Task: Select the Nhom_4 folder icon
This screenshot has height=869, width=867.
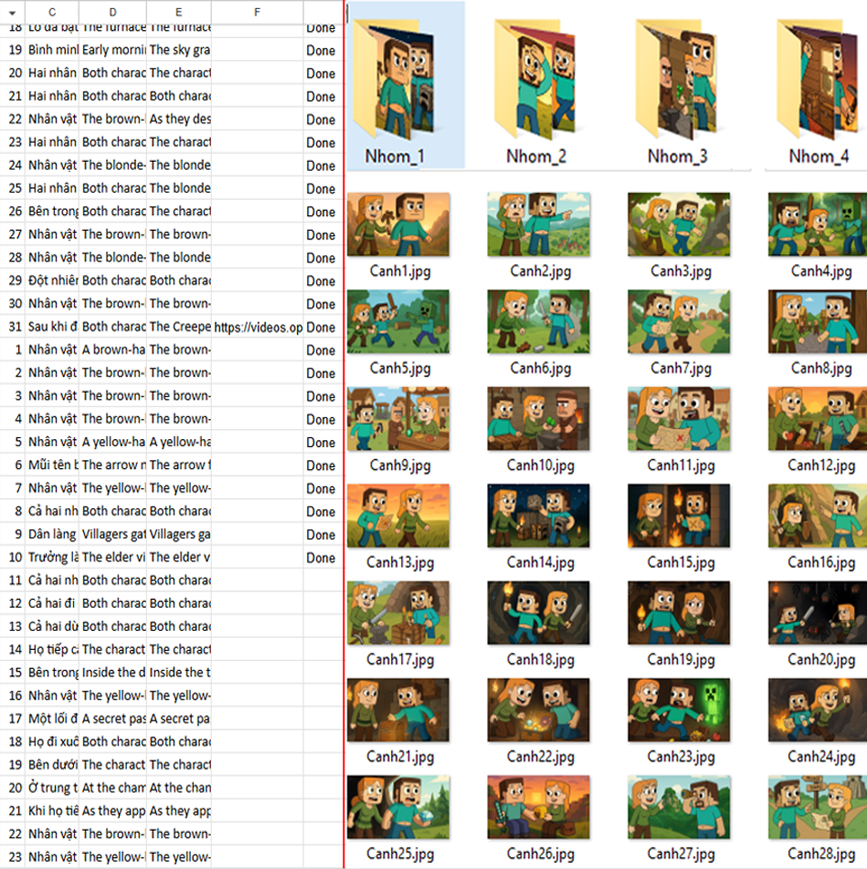Action: pos(818,79)
